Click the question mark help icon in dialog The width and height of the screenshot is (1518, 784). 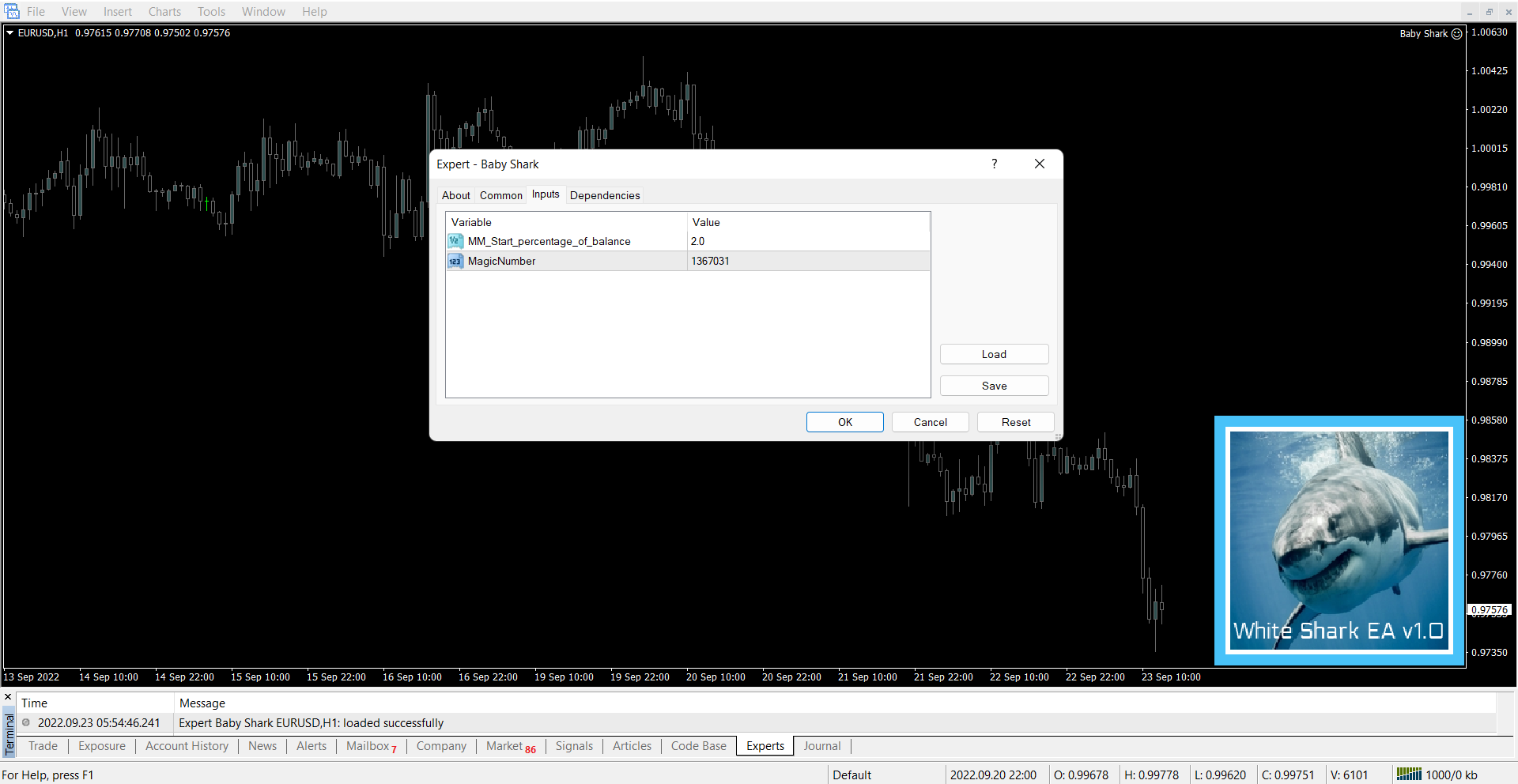994,164
